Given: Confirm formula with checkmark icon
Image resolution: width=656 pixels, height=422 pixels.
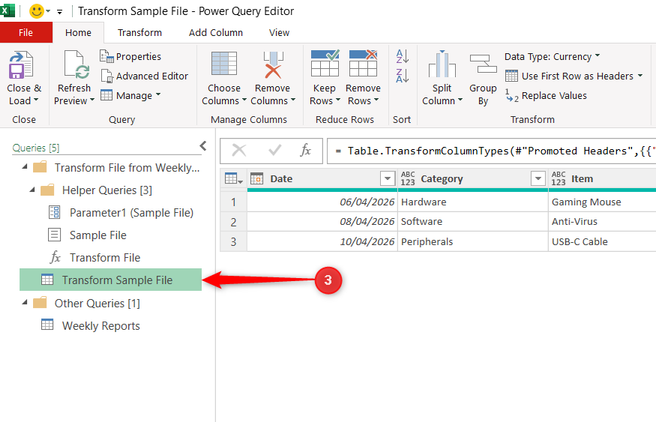Looking at the screenshot, I should pyautogui.click(x=274, y=150).
